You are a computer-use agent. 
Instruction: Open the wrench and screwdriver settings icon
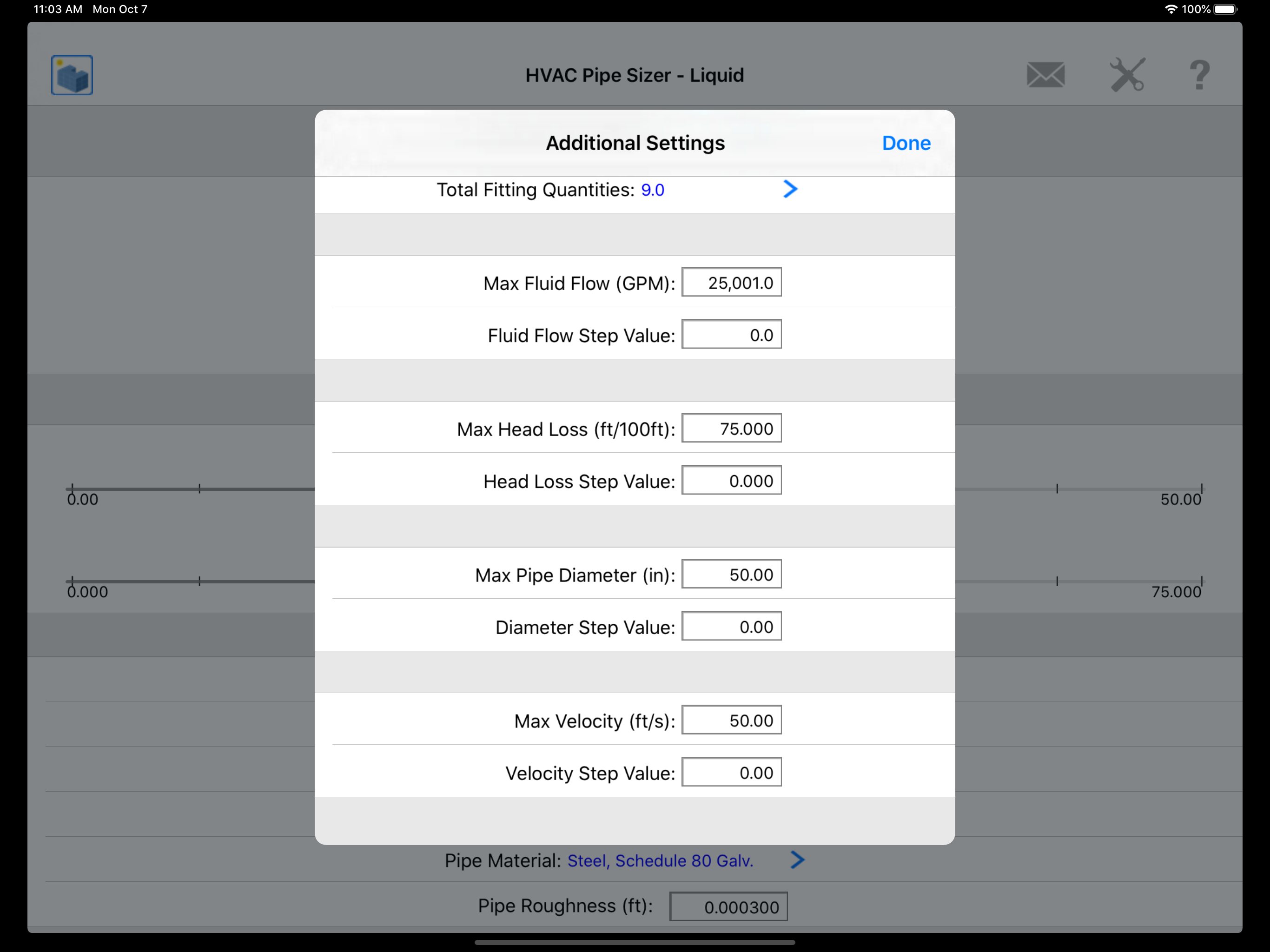[1127, 75]
